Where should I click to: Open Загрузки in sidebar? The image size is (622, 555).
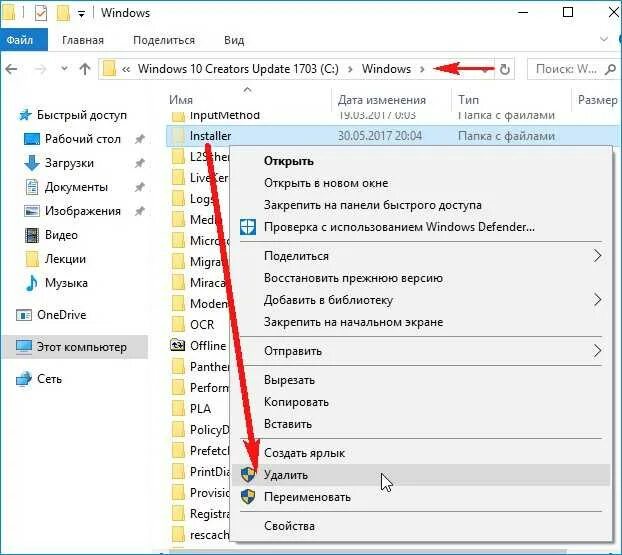click(69, 163)
